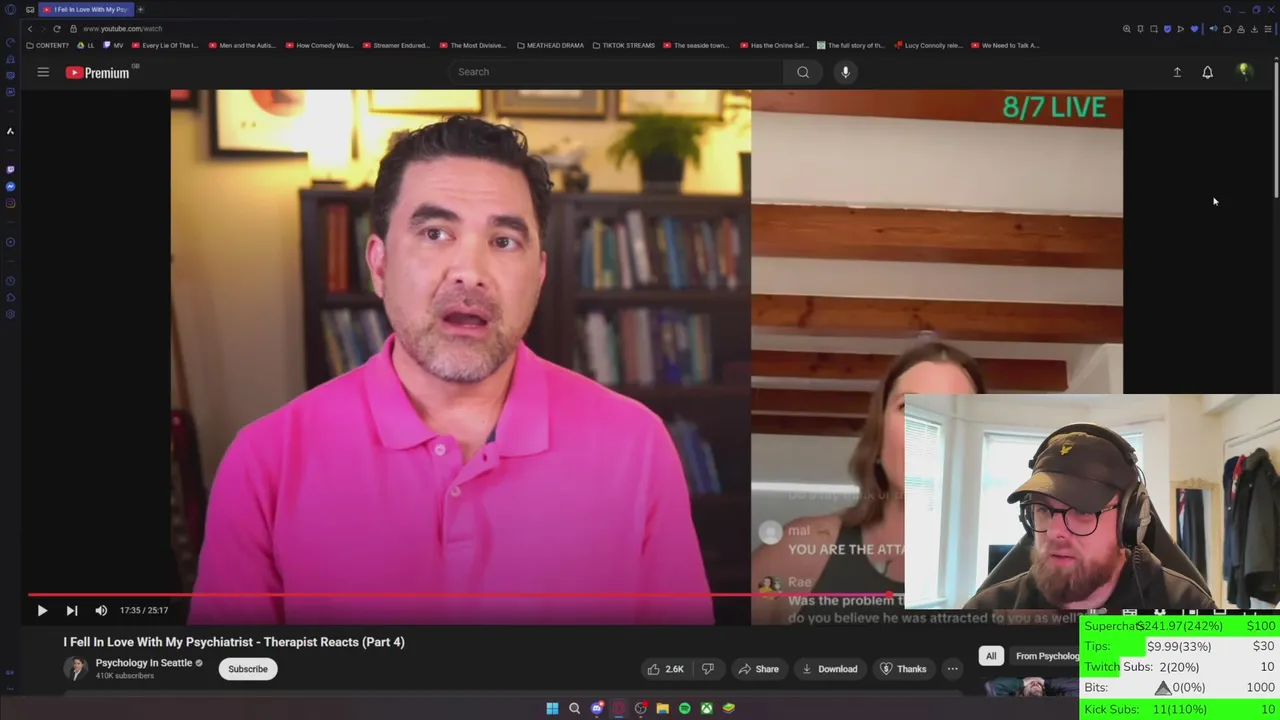
Task: Open Psychology In Seattle channel name
Action: click(144, 663)
